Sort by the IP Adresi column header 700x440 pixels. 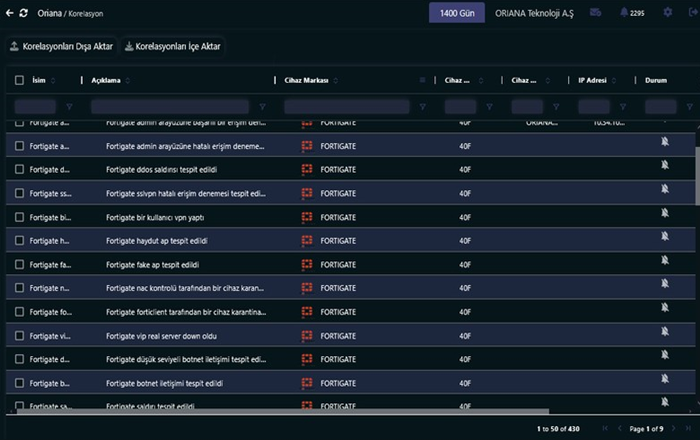(592, 80)
